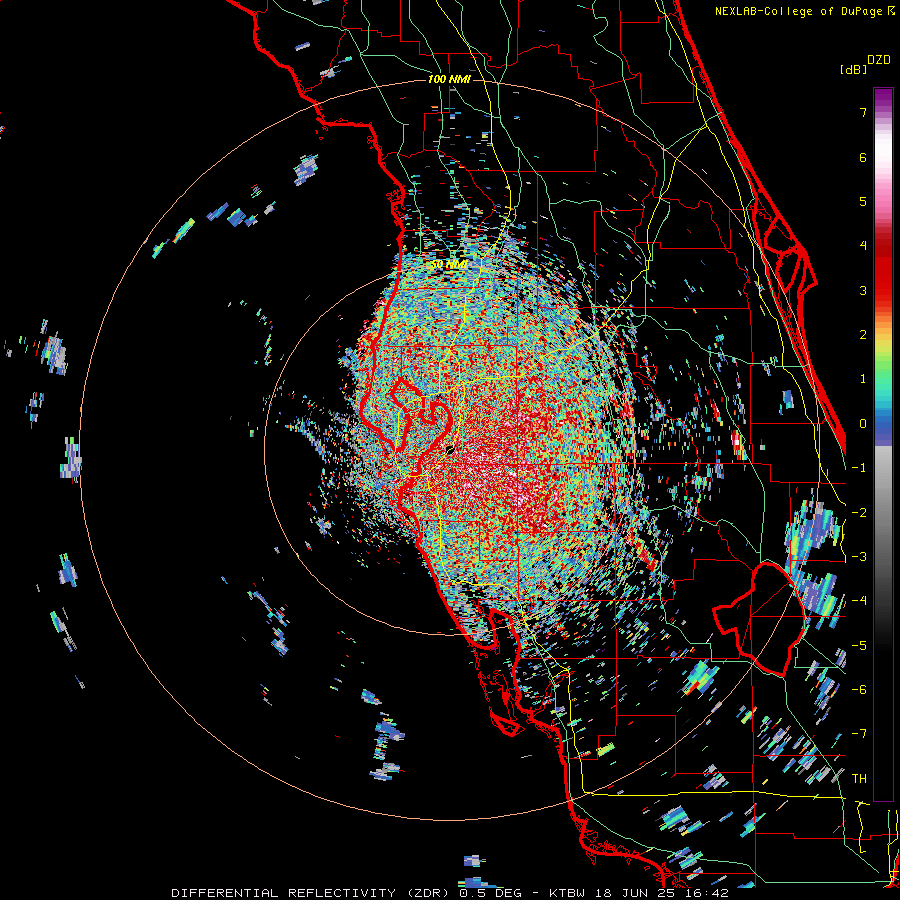The height and width of the screenshot is (900, 900).
Task: Click the -3 value on color scale
Action: (859, 557)
